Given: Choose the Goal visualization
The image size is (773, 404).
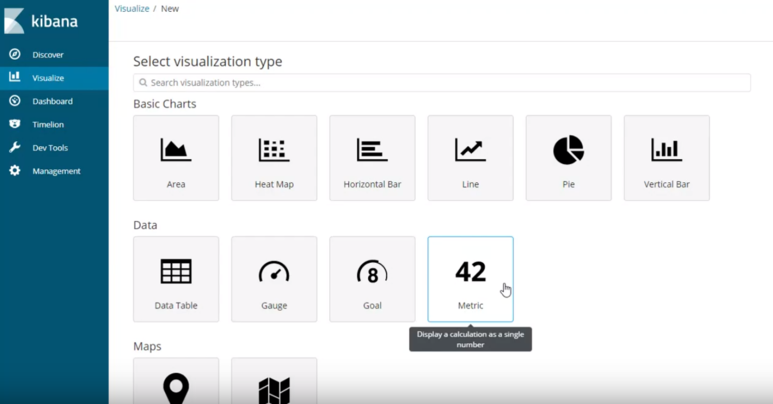Looking at the screenshot, I should (372, 279).
